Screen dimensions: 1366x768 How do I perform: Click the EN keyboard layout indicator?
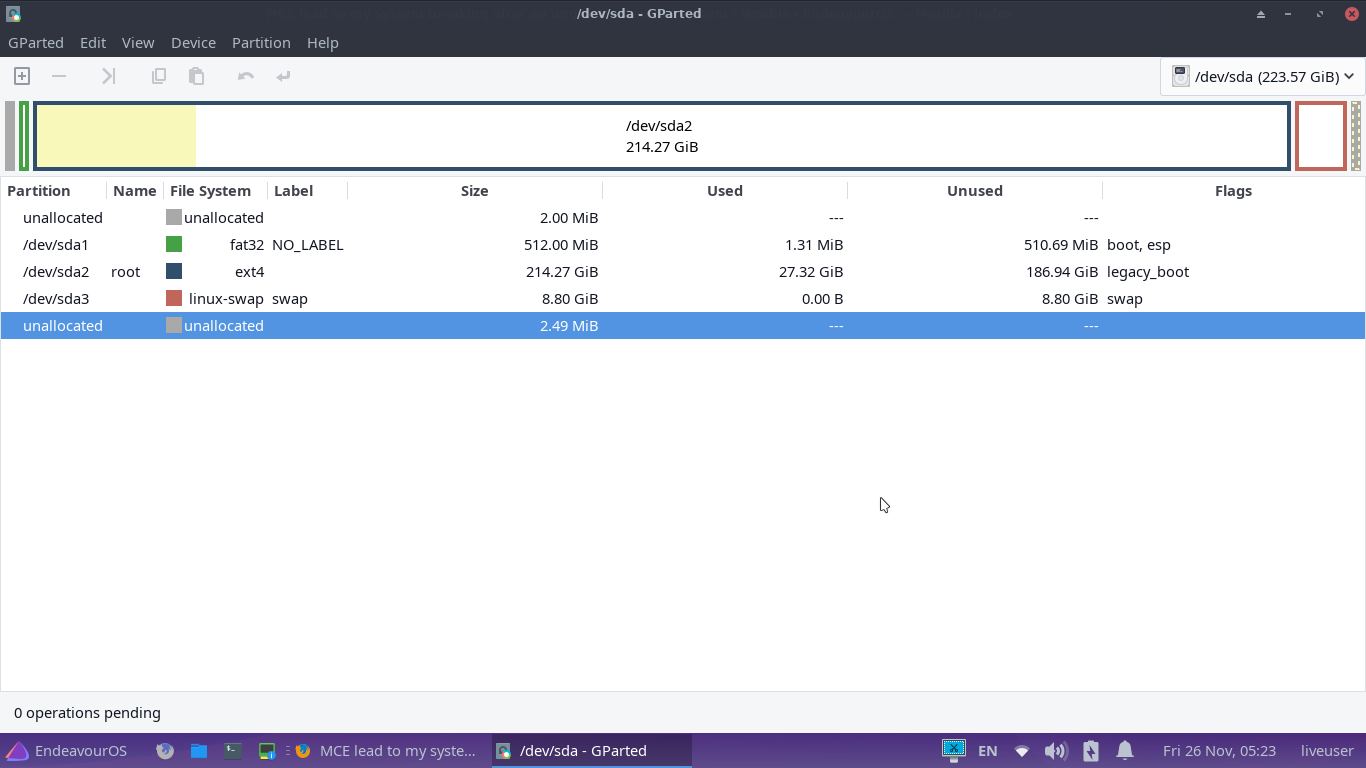(x=987, y=751)
